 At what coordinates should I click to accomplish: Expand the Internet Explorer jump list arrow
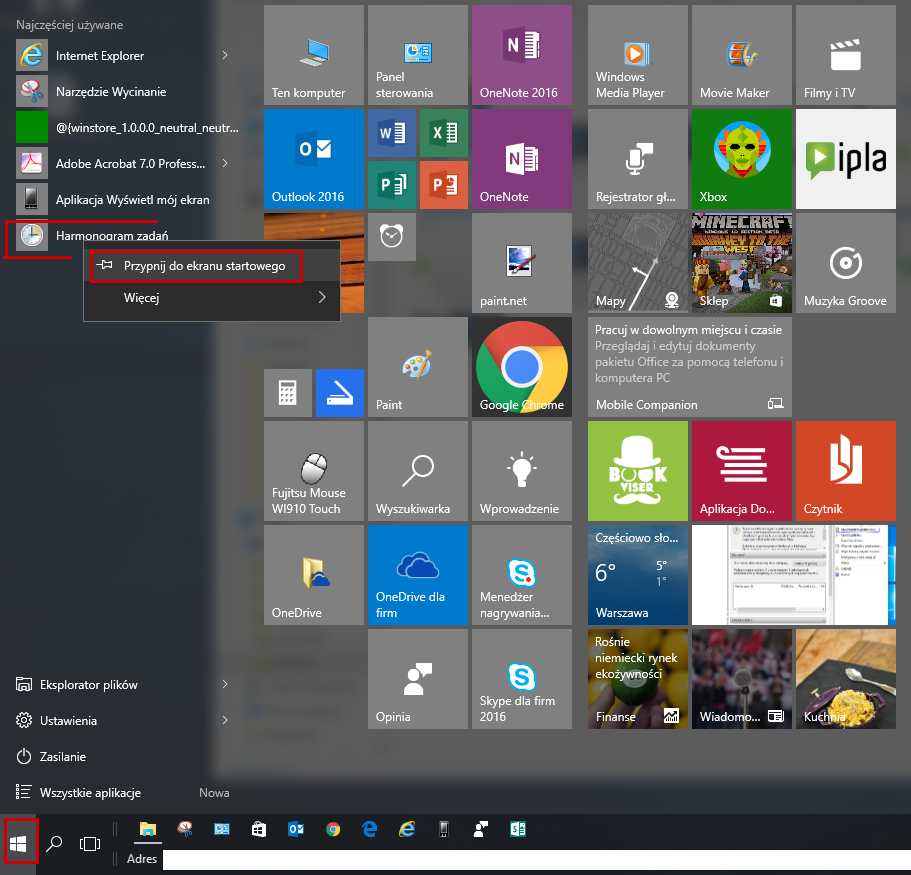pyautogui.click(x=224, y=55)
